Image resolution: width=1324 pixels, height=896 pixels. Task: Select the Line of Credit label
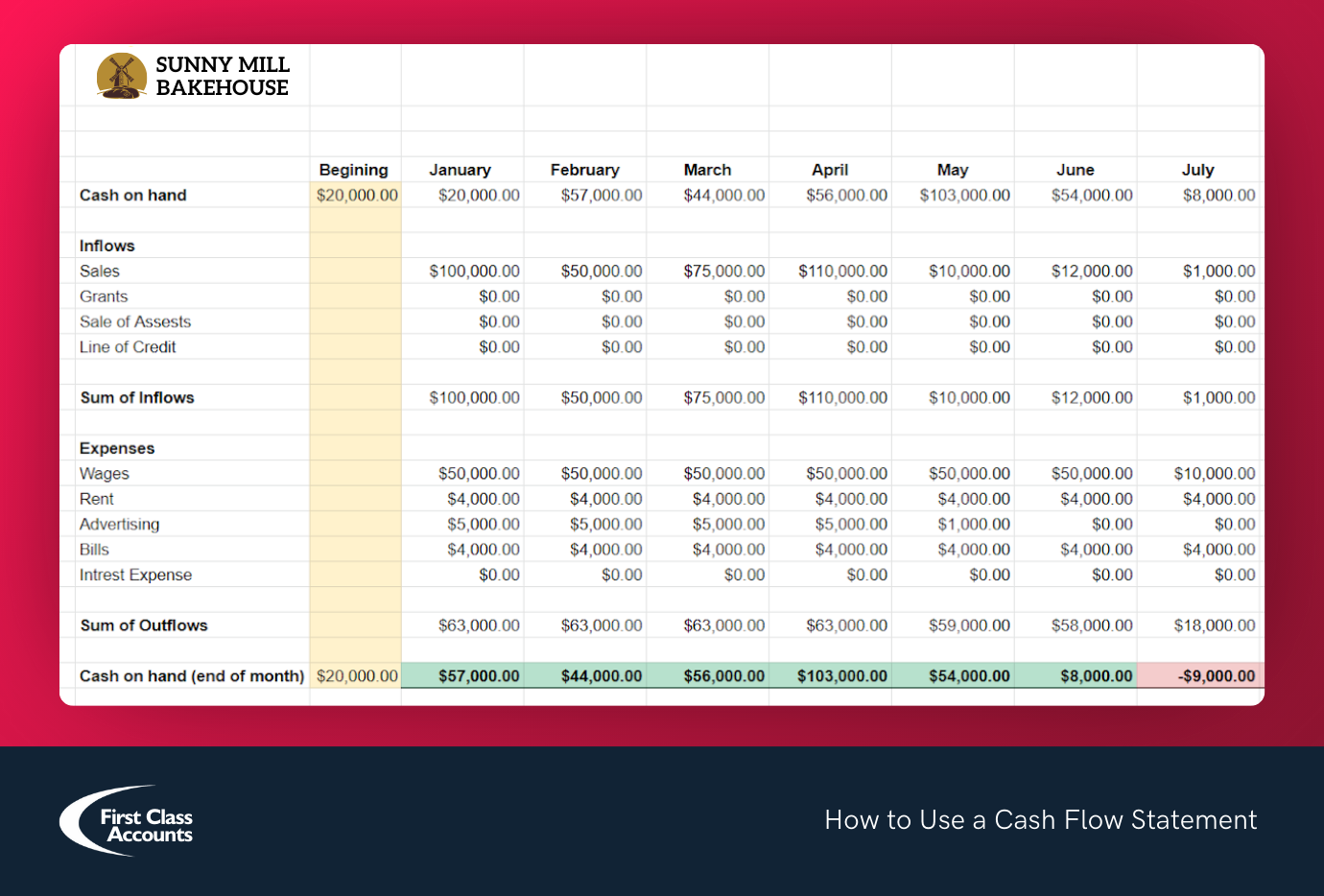coord(128,347)
